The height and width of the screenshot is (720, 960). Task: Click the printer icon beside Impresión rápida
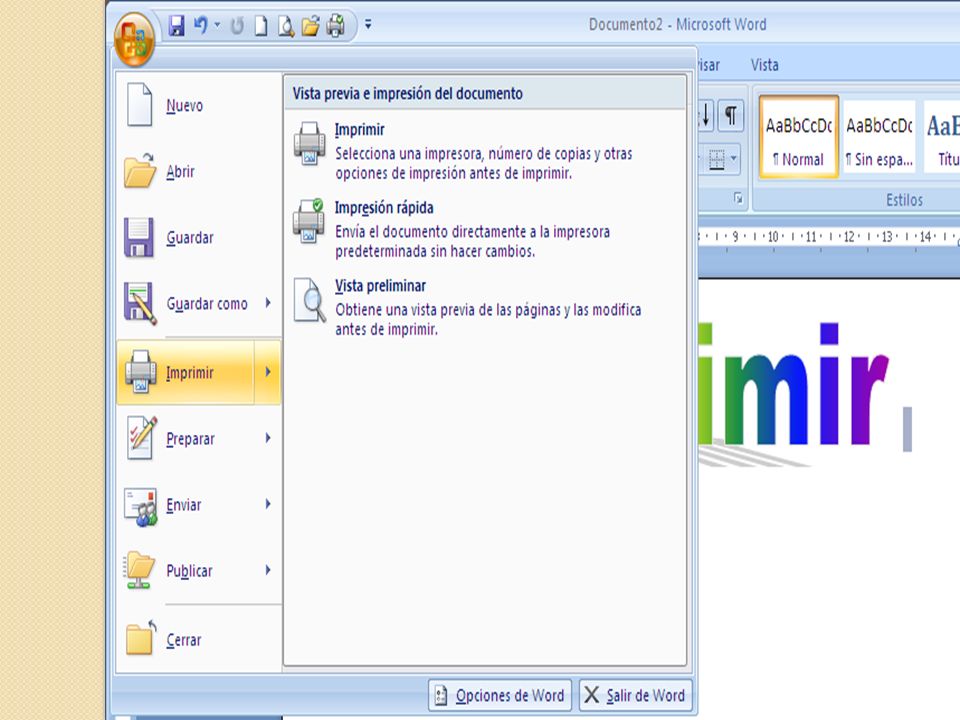[x=309, y=221]
